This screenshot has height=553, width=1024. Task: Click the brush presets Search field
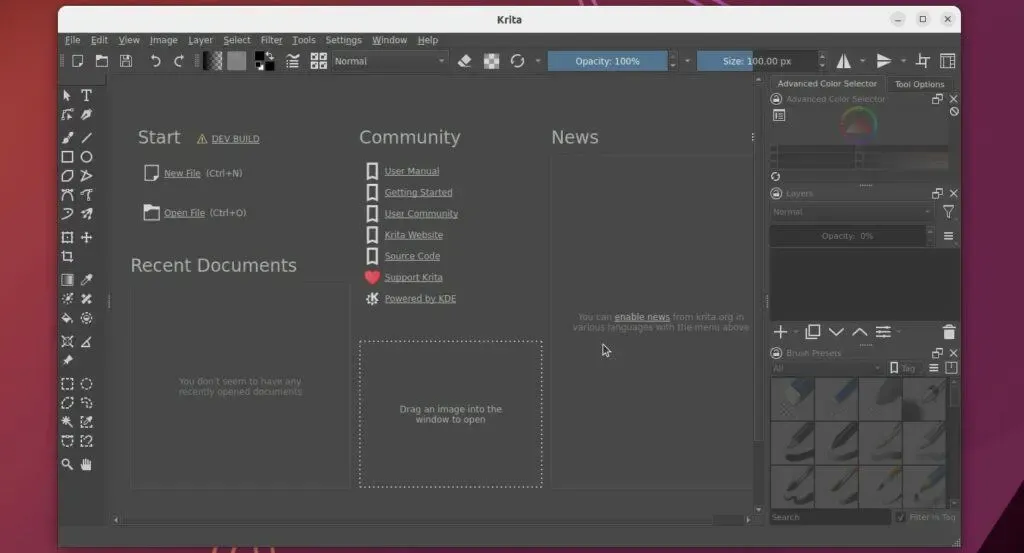tap(830, 517)
